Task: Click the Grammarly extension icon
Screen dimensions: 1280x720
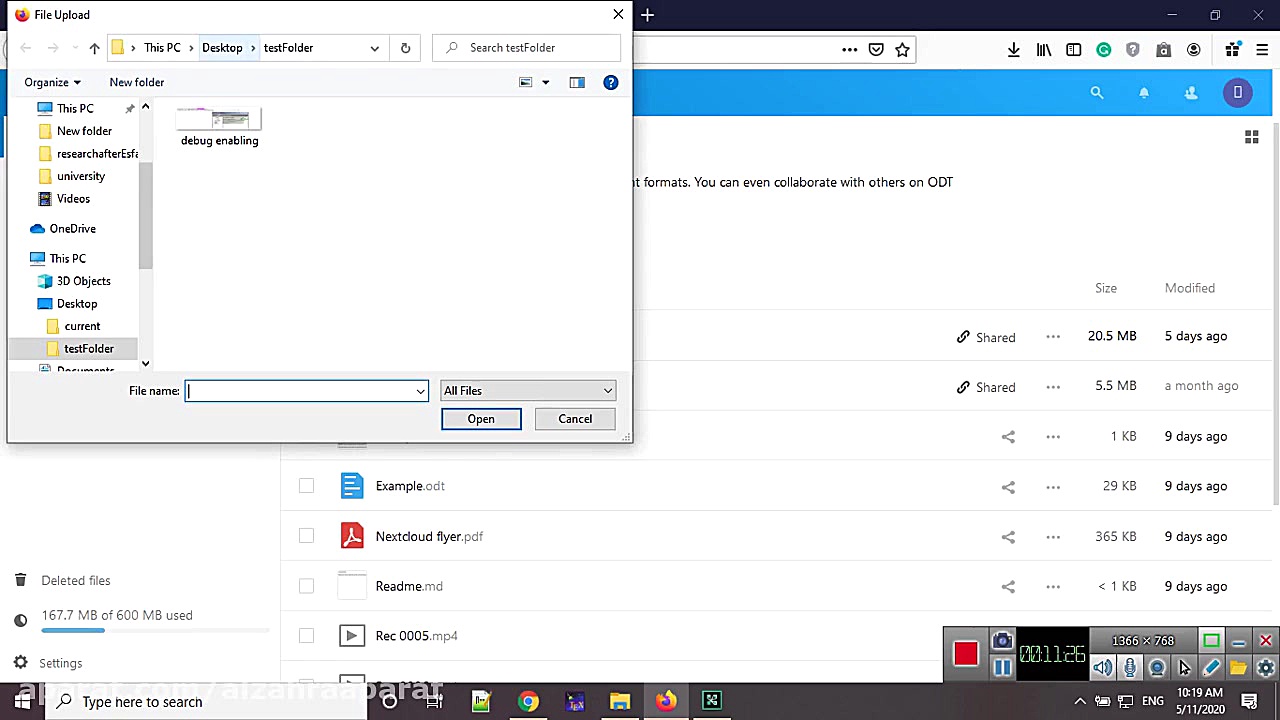Action: pyautogui.click(x=1104, y=50)
